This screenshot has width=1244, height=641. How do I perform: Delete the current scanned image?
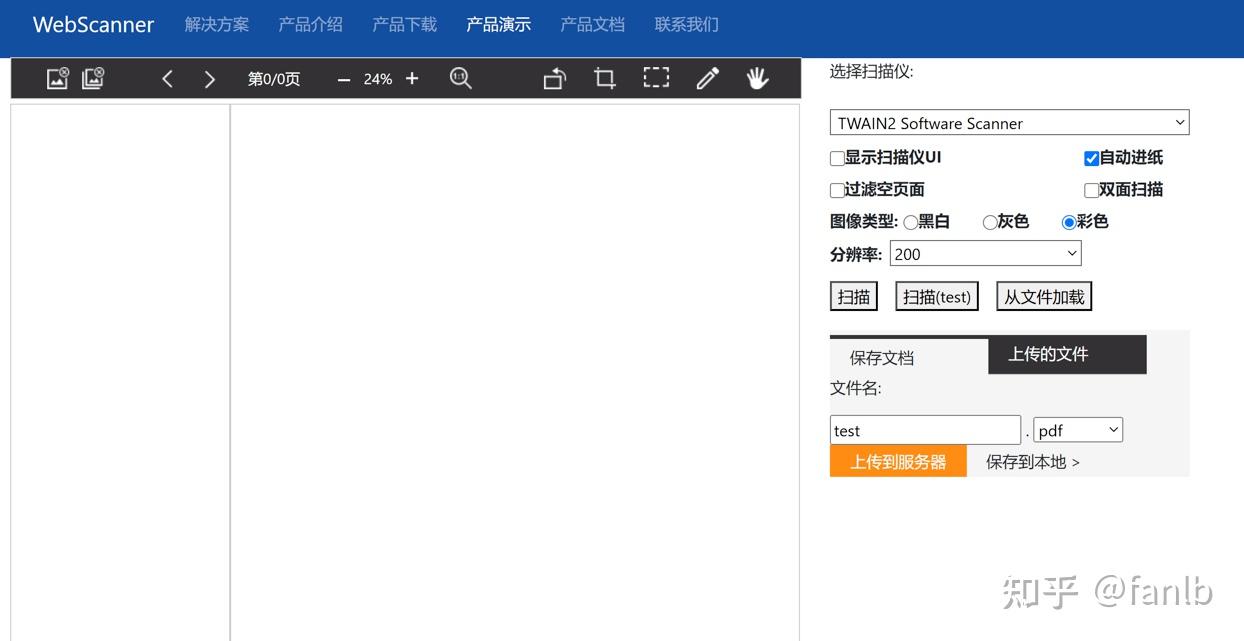tap(56, 77)
